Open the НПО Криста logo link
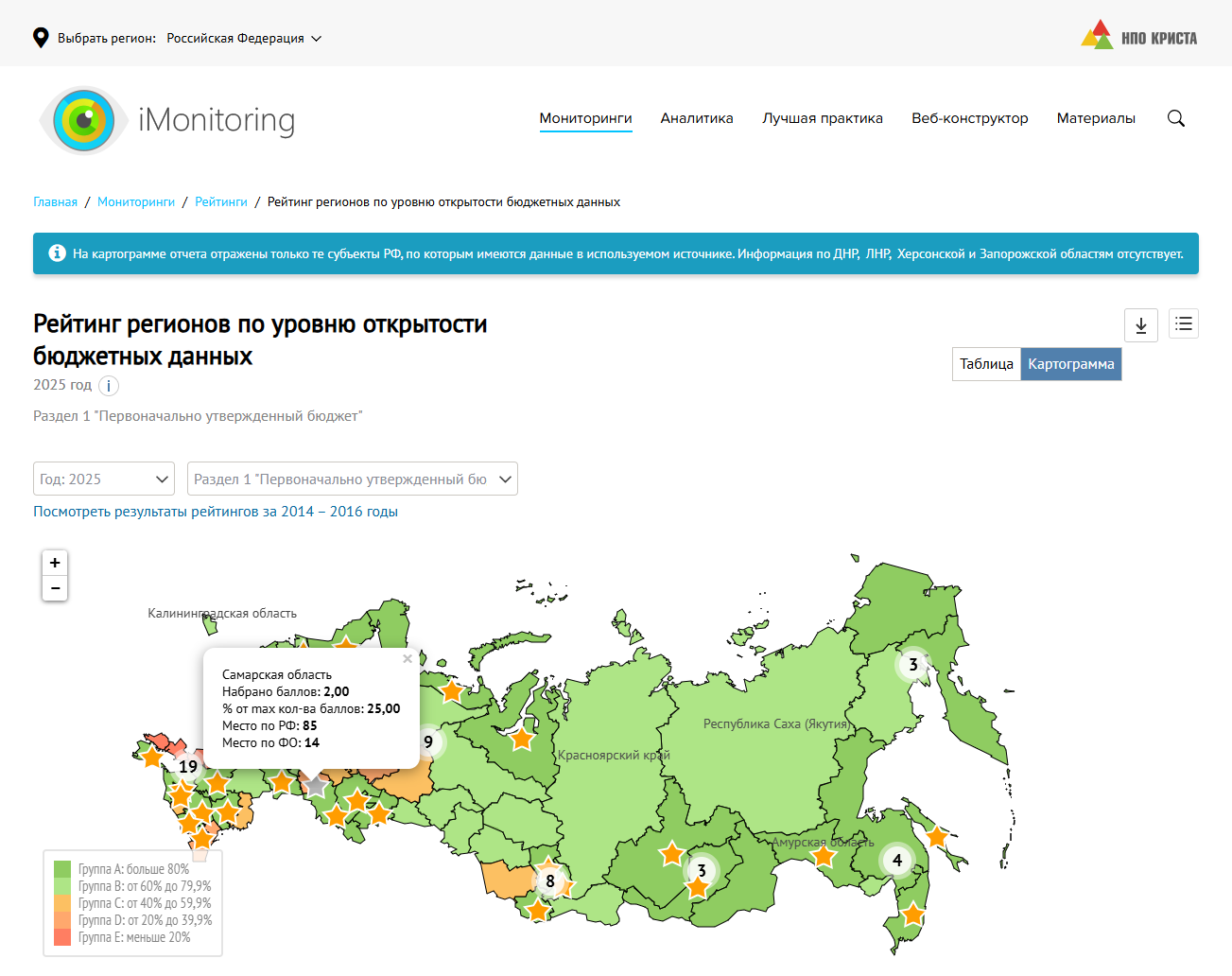Image resolution: width=1232 pixels, height=976 pixels. 1138,37
